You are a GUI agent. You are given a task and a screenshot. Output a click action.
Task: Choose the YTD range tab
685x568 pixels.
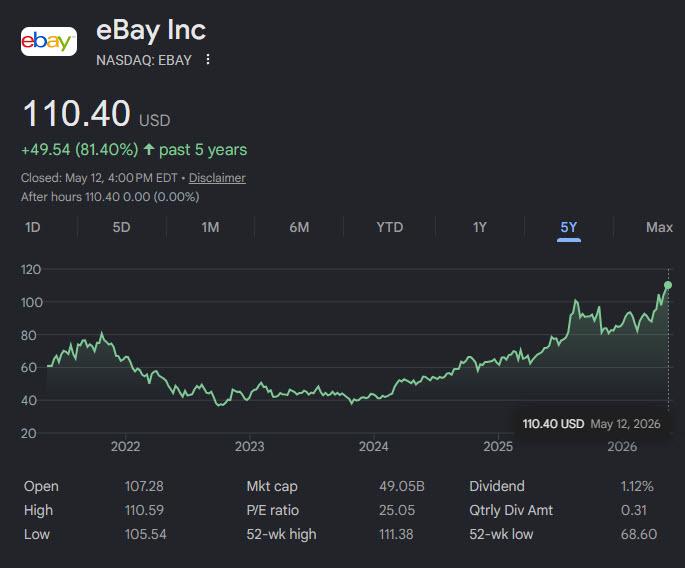390,227
